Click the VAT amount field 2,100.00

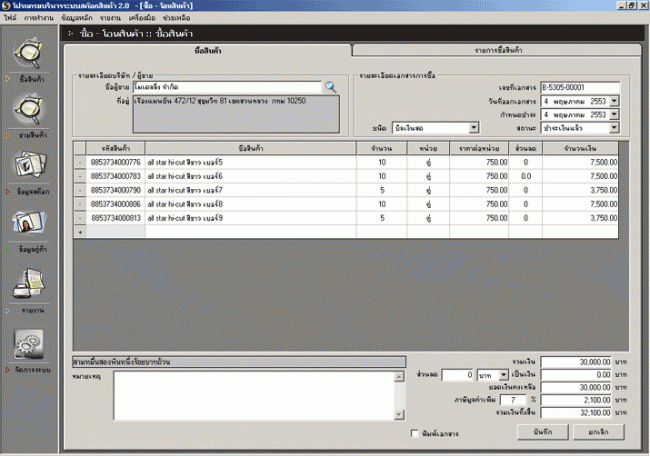pos(576,400)
